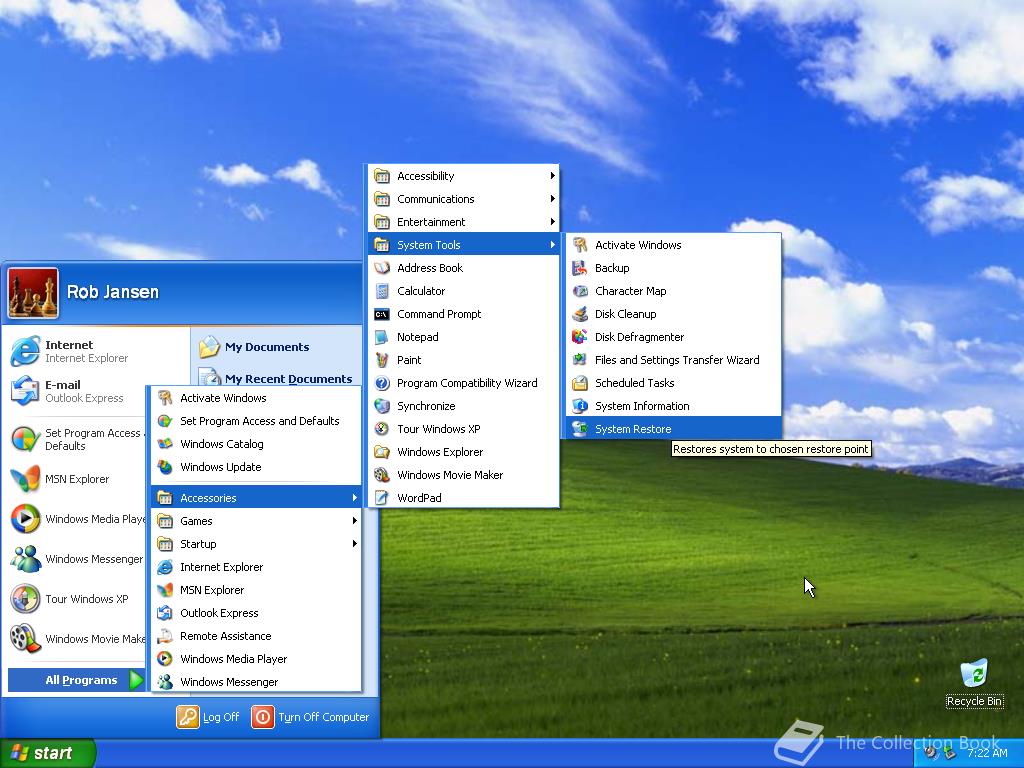The image size is (1024, 768).
Task: Launch Notepad icon
Action: [381, 337]
